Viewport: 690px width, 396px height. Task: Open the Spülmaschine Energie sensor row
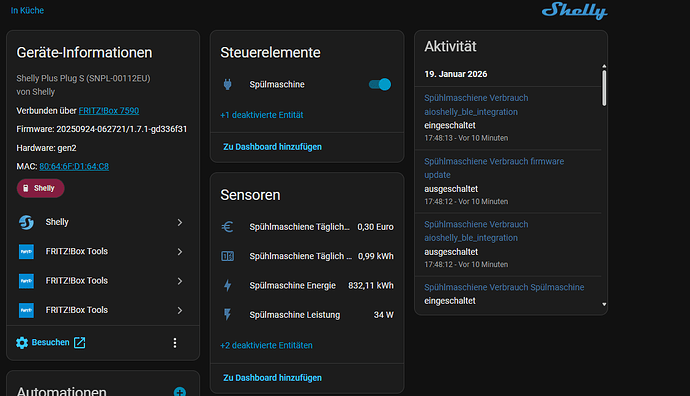(x=307, y=286)
